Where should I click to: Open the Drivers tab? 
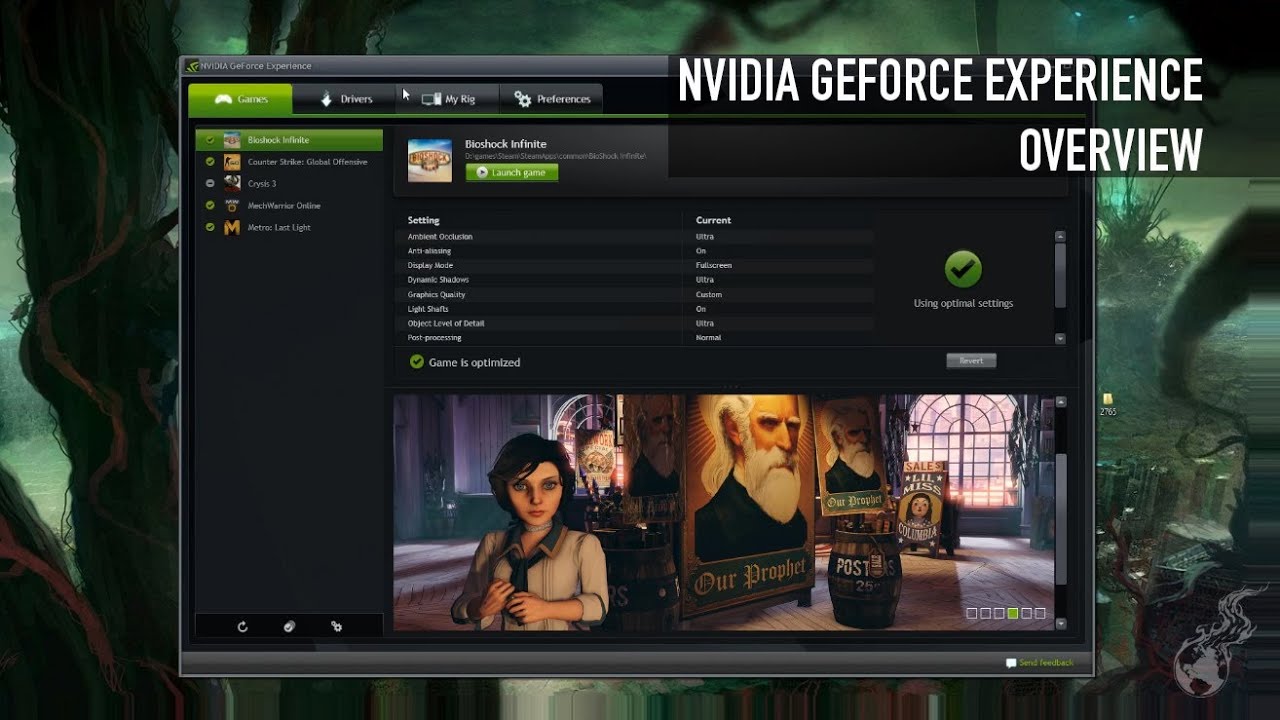(345, 99)
